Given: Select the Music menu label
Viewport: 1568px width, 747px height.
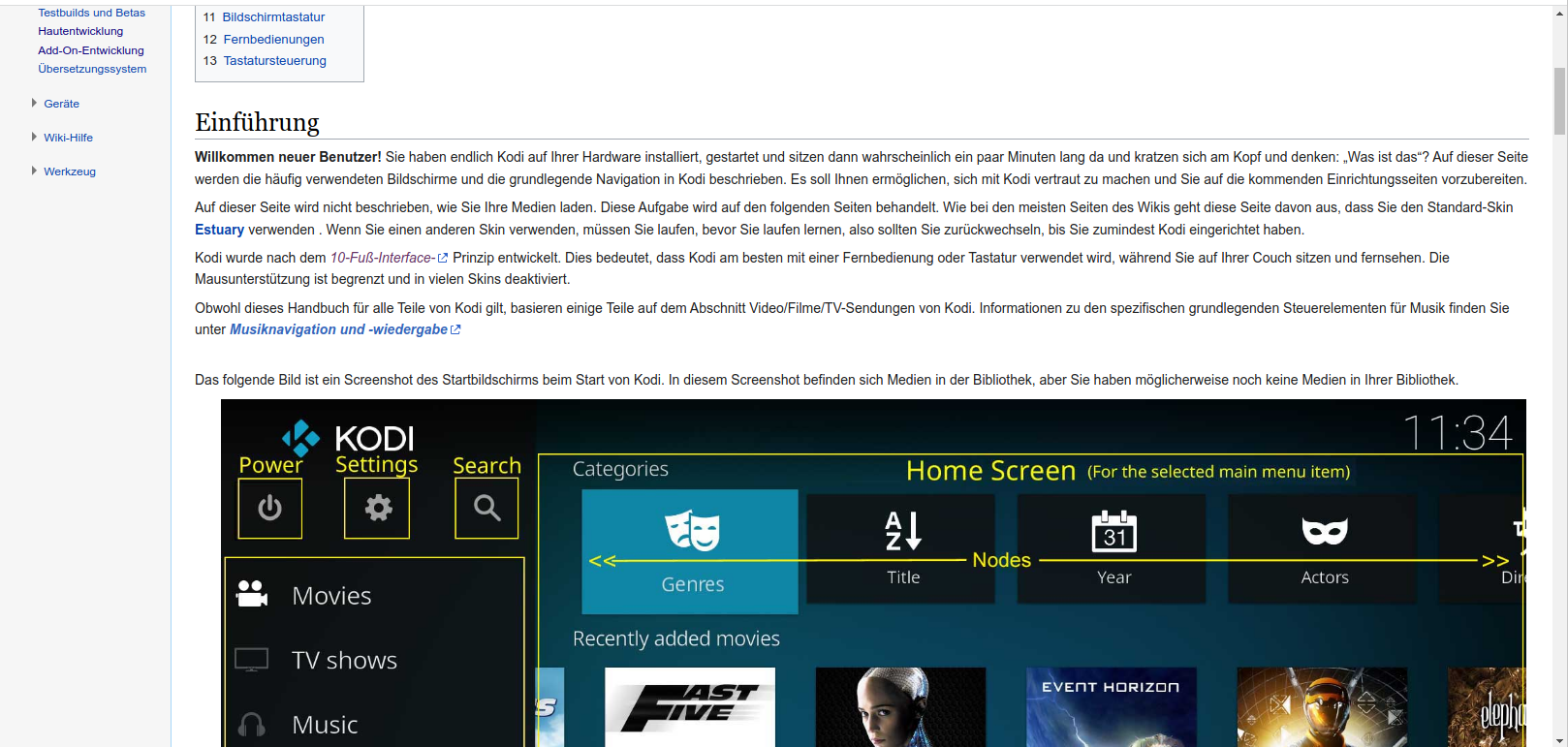Looking at the screenshot, I should [325, 725].
